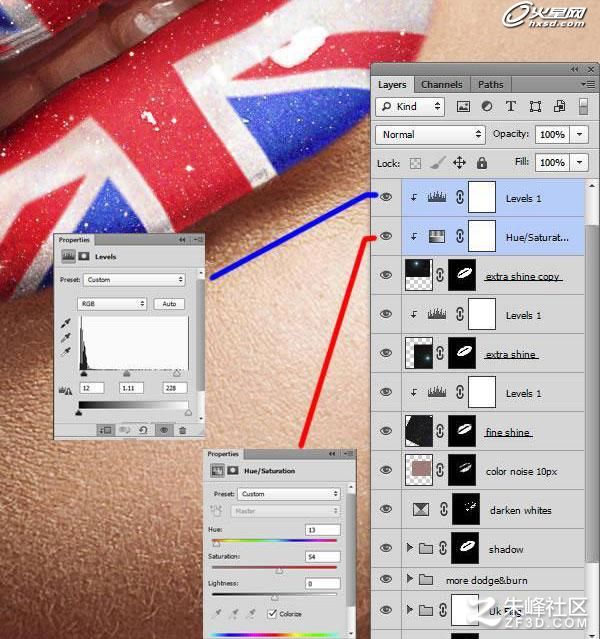This screenshot has width=600, height=639.
Task: Toggle layer filtering switch on or off
Action: click(583, 107)
